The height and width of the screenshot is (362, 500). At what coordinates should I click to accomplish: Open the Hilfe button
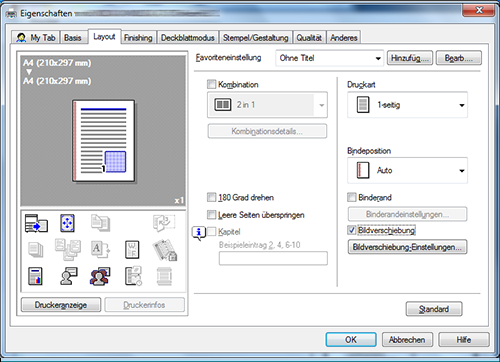(464, 340)
